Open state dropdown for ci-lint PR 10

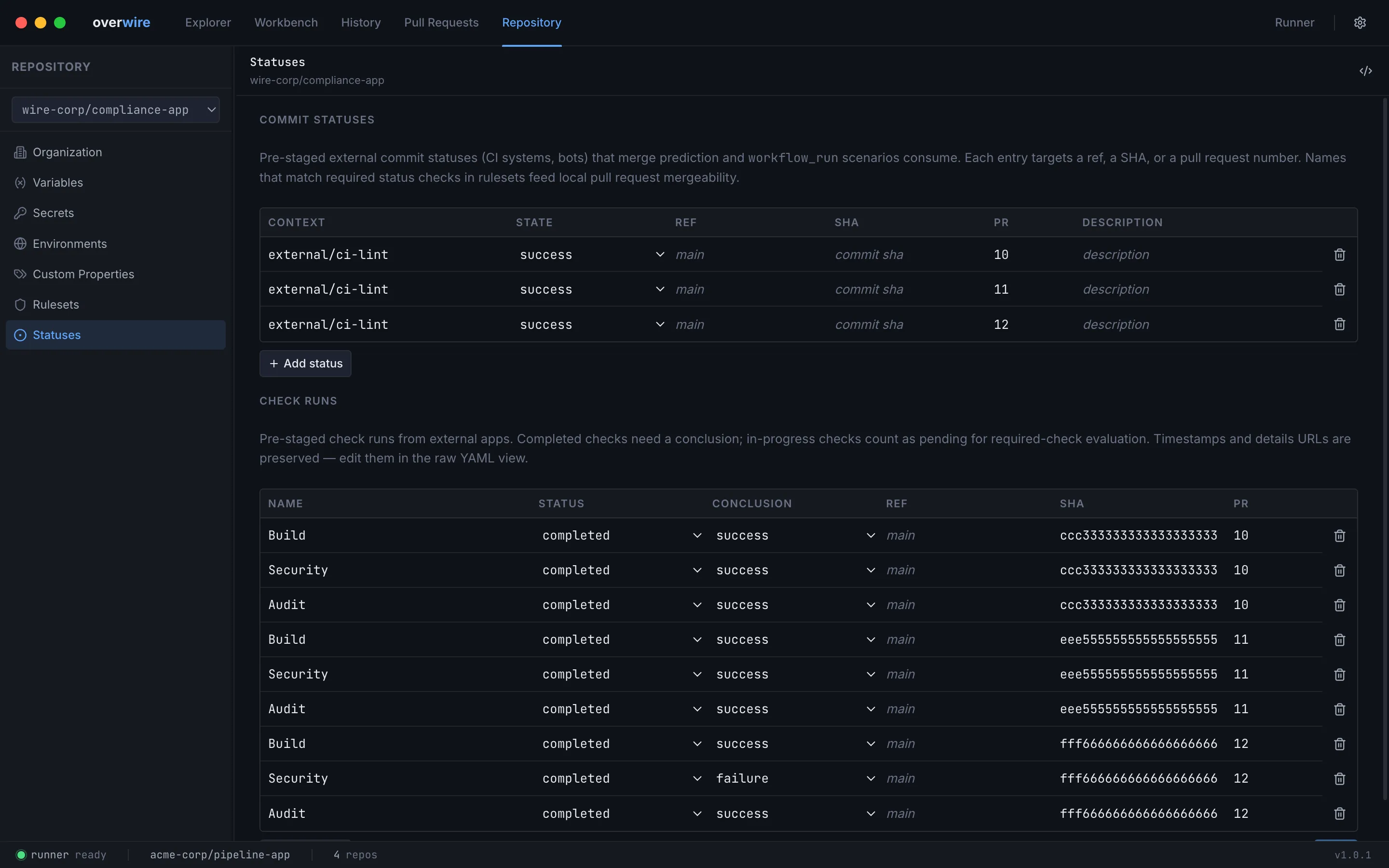click(x=592, y=254)
